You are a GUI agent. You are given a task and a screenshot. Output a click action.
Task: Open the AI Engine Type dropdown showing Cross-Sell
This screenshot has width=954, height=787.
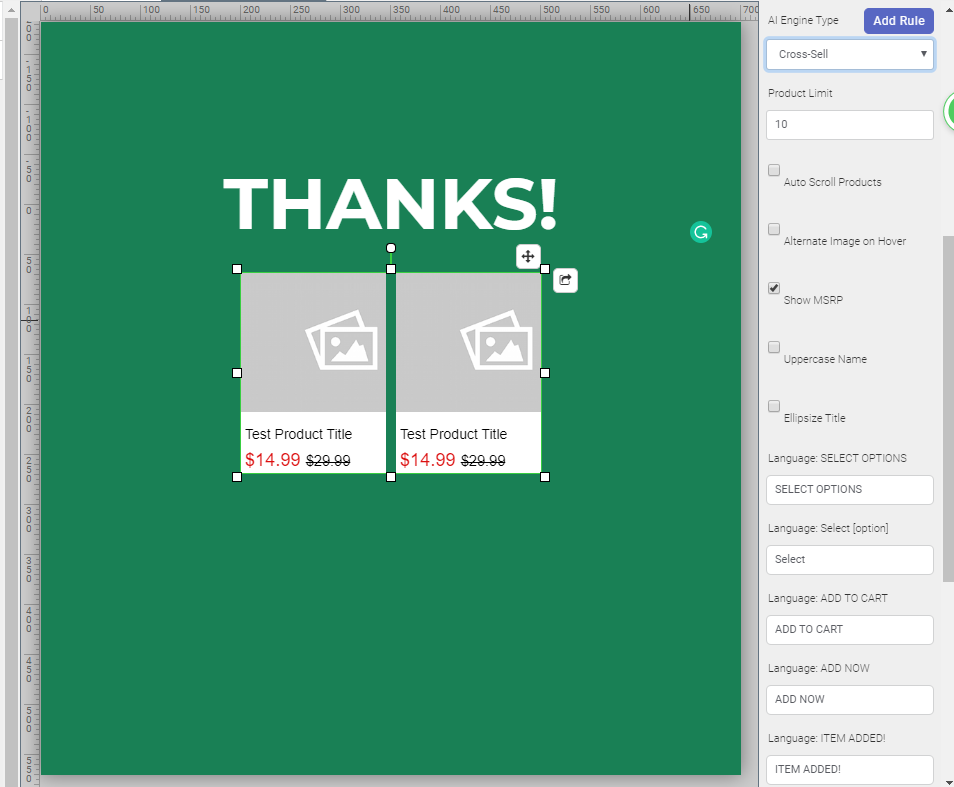pos(849,55)
